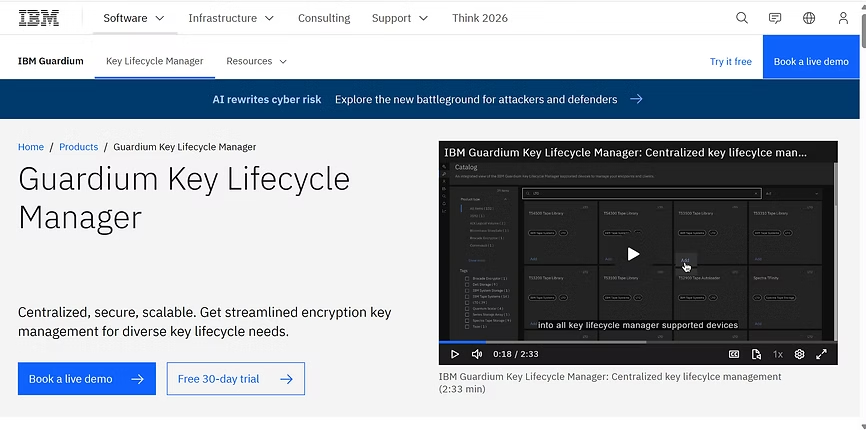This screenshot has width=866, height=430.
Task: Click the IBM logo
Action: (x=39, y=18)
